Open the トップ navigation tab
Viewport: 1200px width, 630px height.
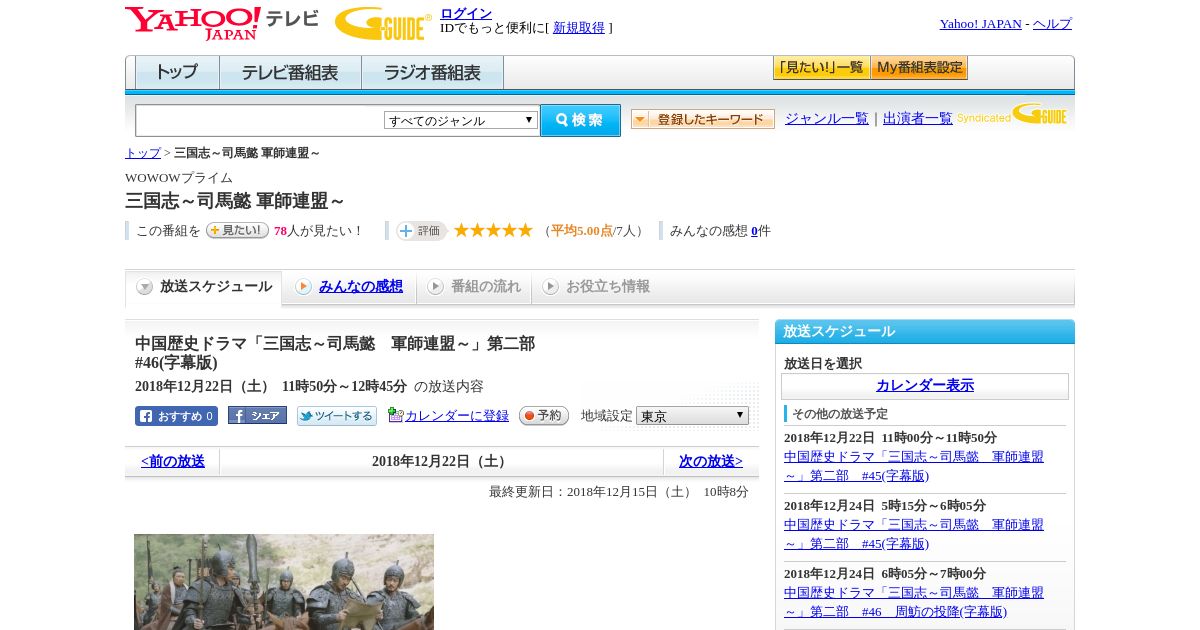click(177, 73)
